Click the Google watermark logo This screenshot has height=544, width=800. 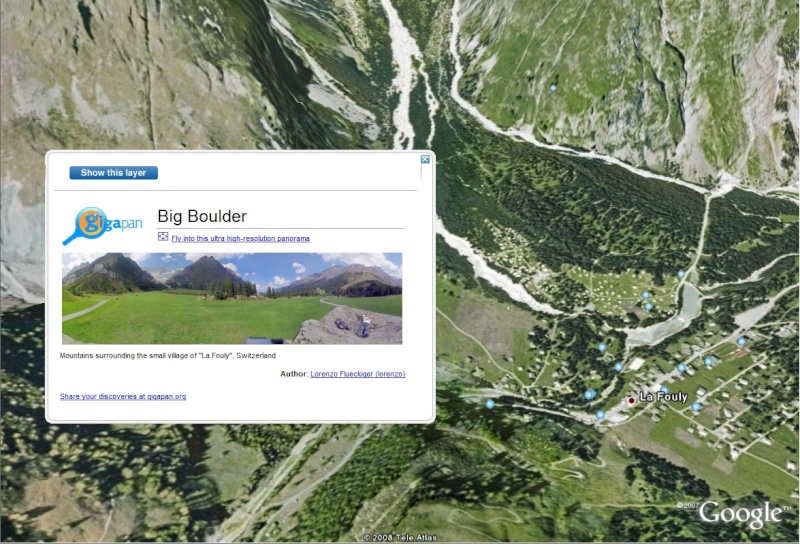tap(739, 514)
